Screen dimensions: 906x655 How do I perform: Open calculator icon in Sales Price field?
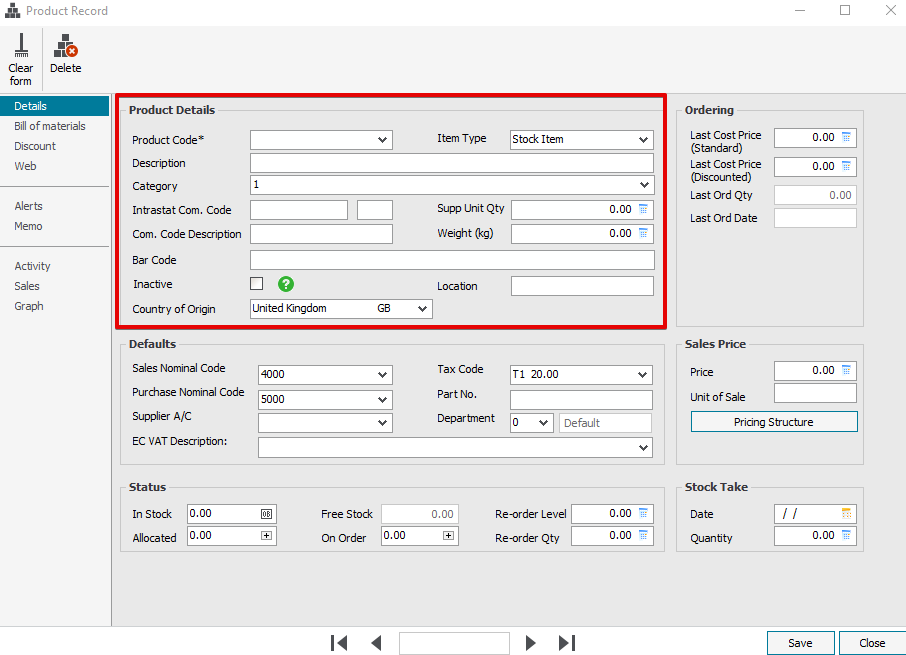(x=846, y=370)
